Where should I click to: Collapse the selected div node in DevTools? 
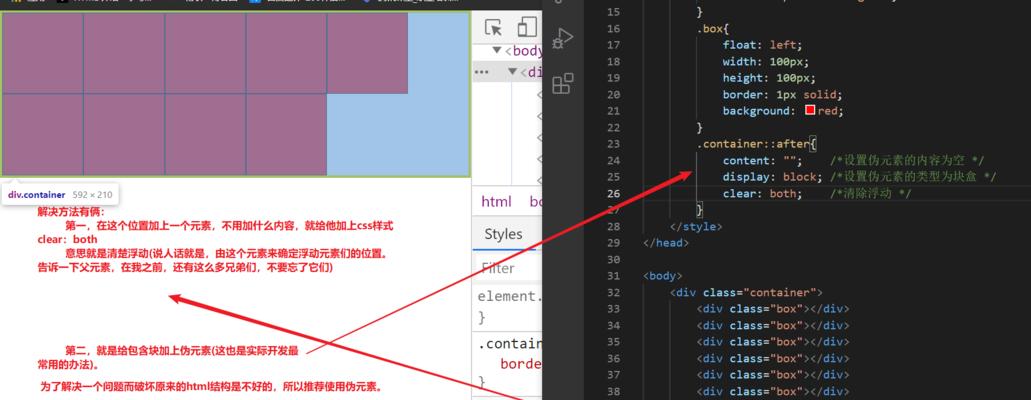[x=512, y=72]
